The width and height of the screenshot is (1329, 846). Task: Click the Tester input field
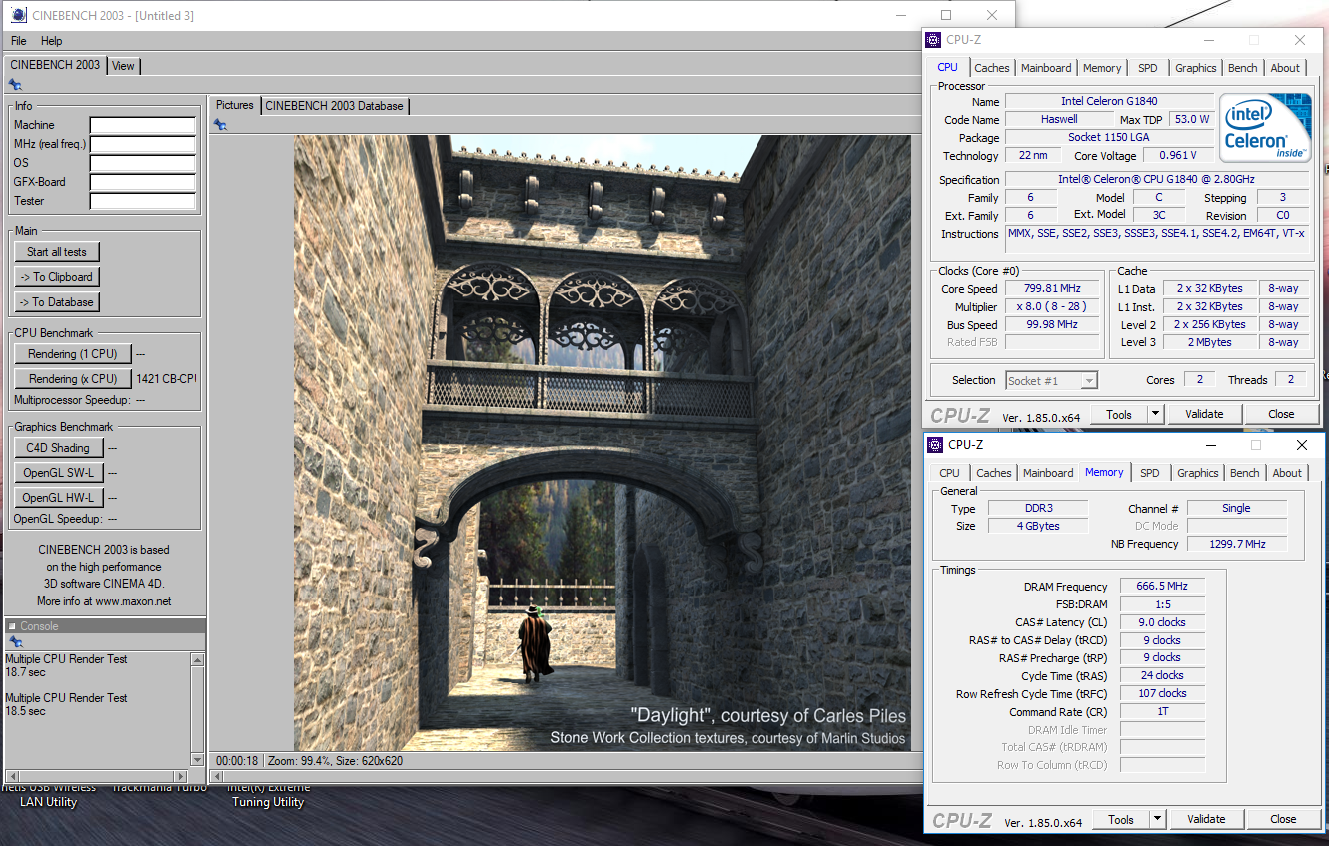pyautogui.click(x=142, y=201)
